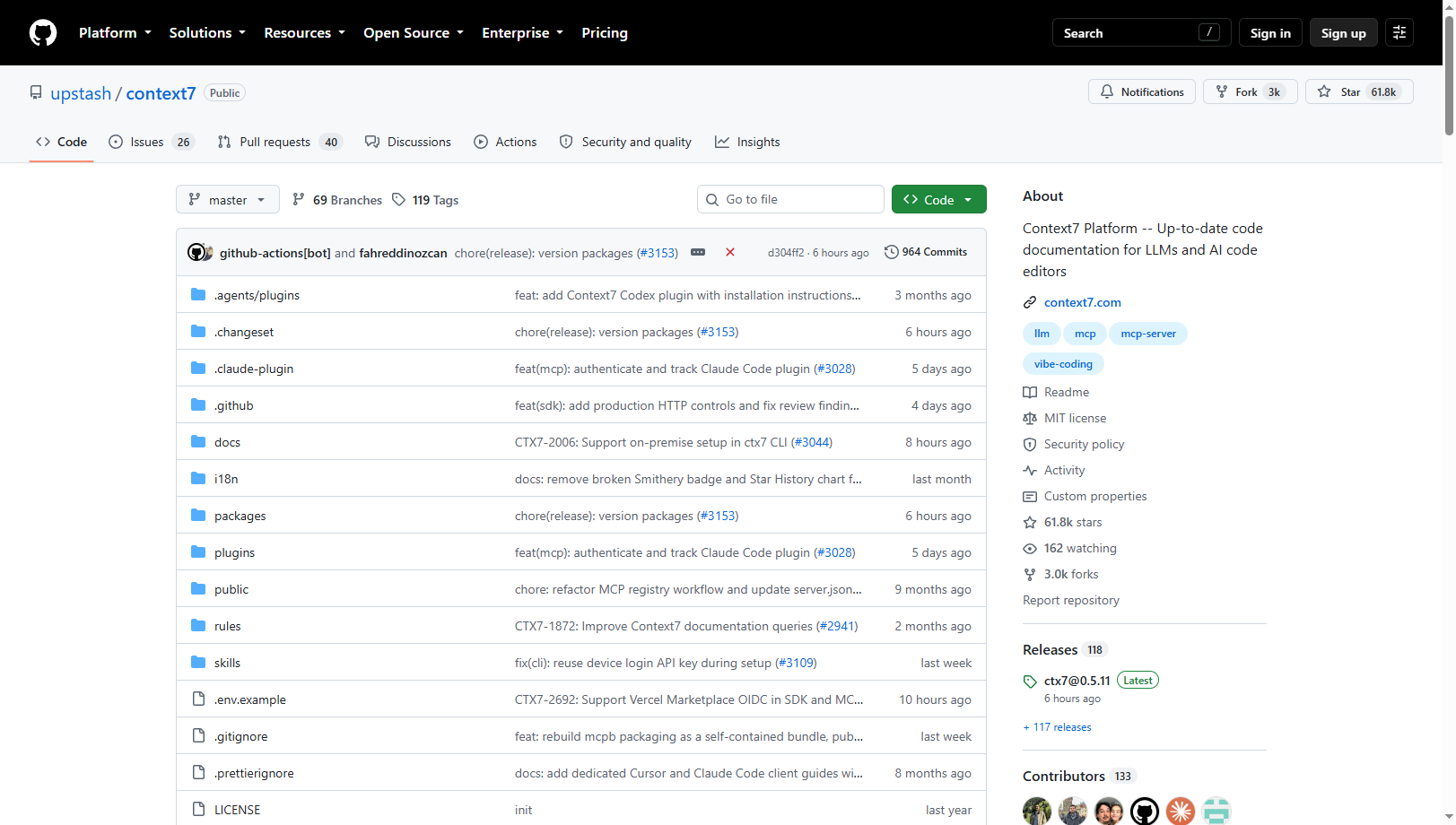This screenshot has height=825, width=1456.
Task: Click the Sign up button
Action: (x=1344, y=32)
